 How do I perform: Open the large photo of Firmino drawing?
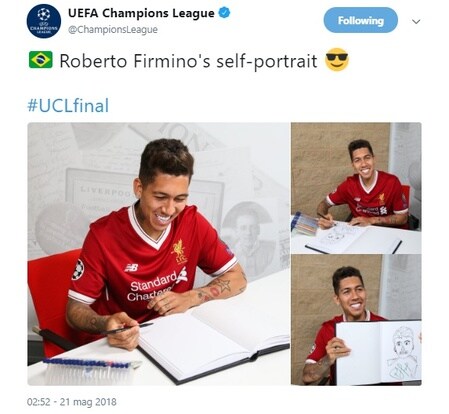158,254
